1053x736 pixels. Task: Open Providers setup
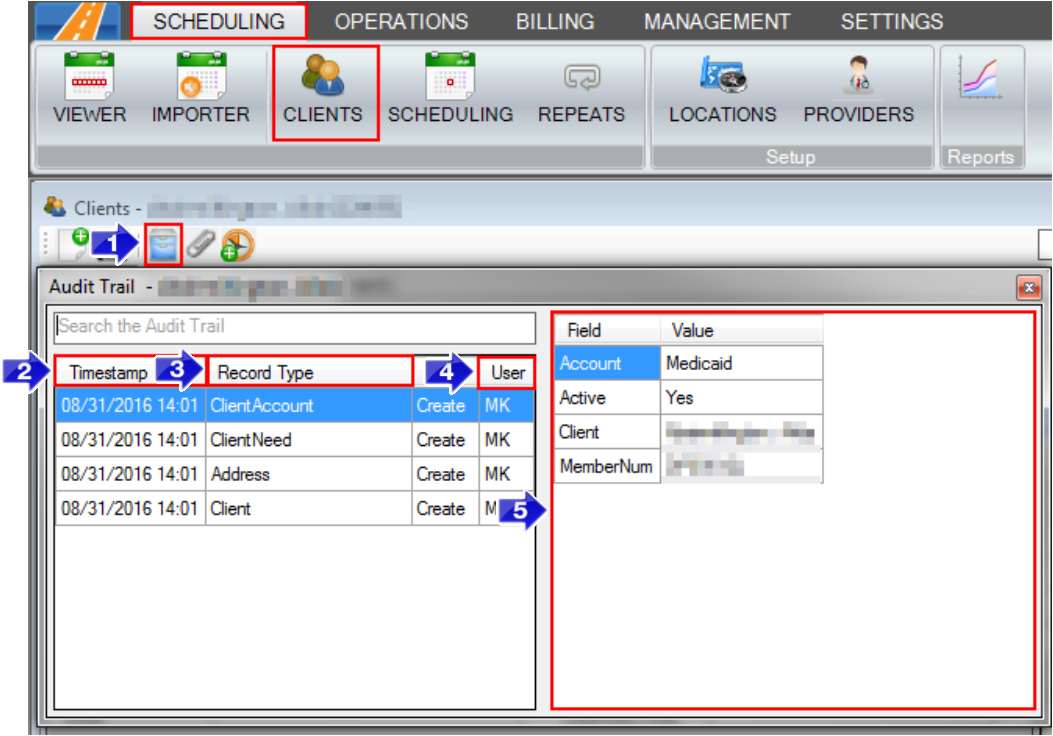pyautogui.click(x=858, y=90)
